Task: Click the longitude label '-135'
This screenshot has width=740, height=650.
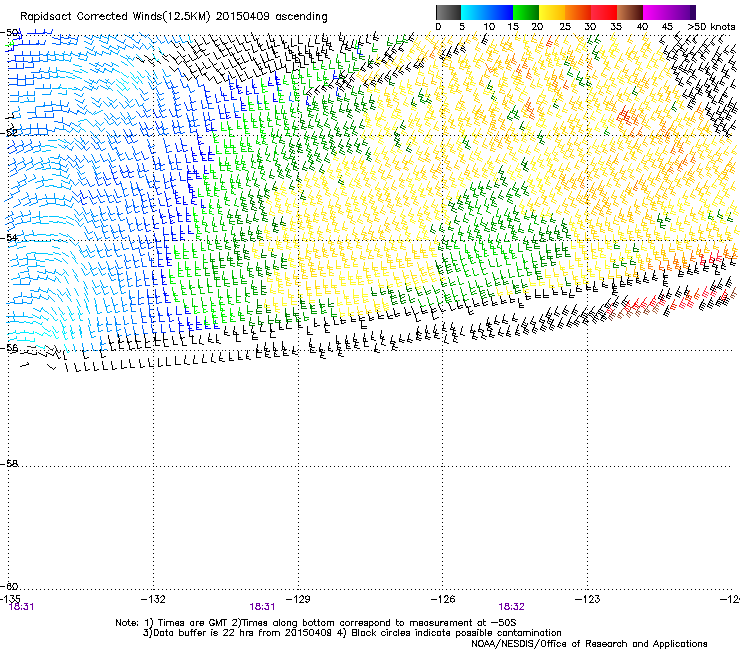Action: (x=10, y=599)
